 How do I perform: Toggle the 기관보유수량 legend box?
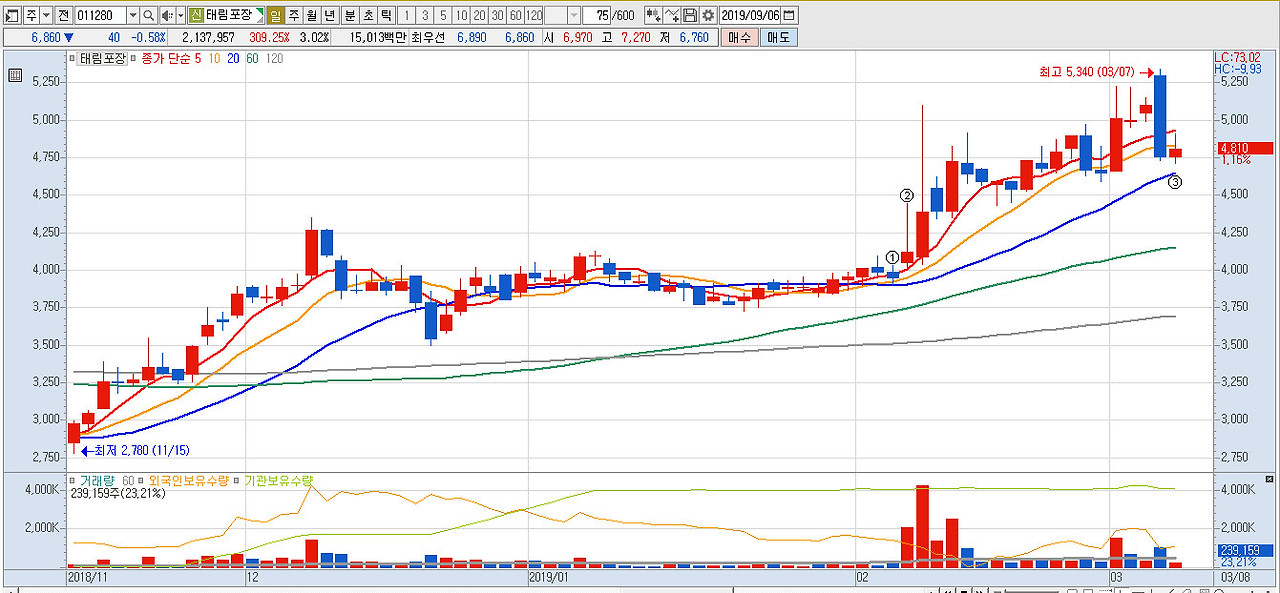point(236,481)
